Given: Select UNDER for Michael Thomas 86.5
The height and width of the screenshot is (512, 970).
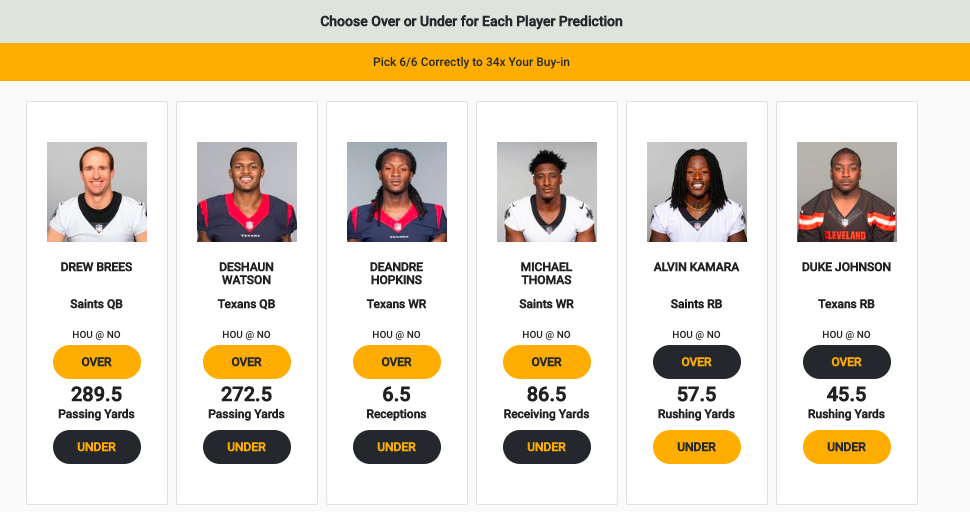Looking at the screenshot, I should (x=547, y=447).
